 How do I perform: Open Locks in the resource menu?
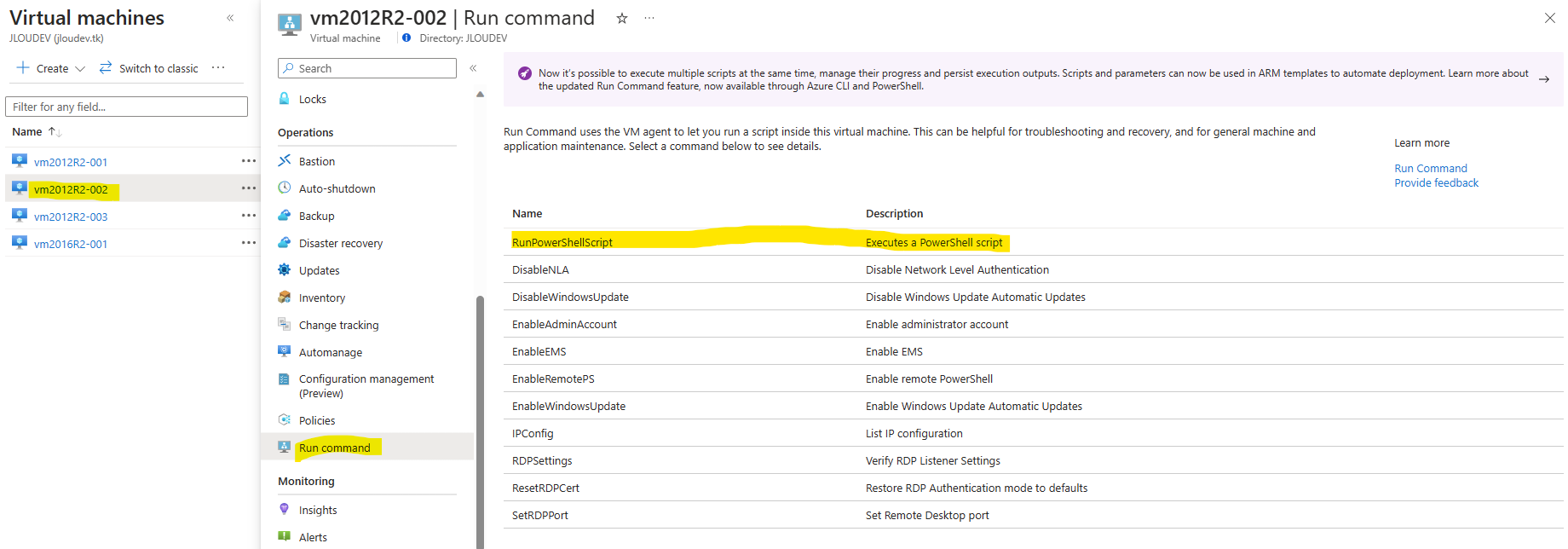(x=312, y=100)
